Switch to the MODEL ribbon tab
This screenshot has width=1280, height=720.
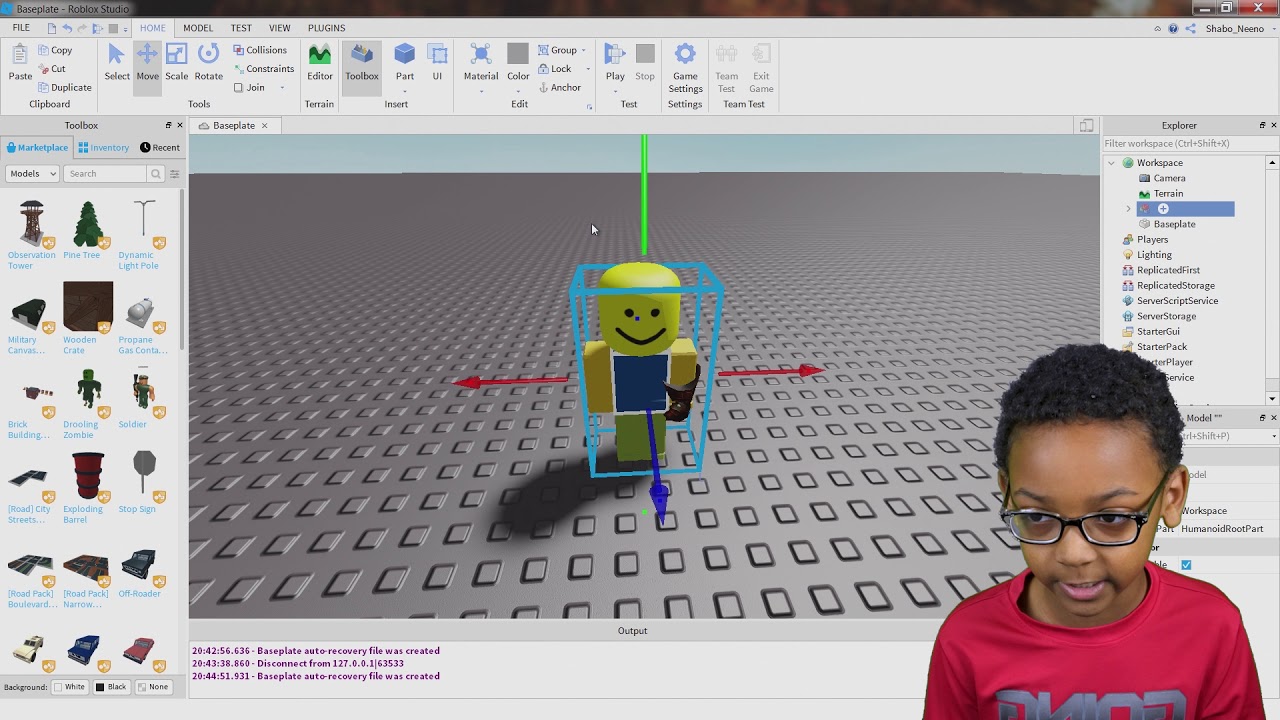click(x=198, y=28)
